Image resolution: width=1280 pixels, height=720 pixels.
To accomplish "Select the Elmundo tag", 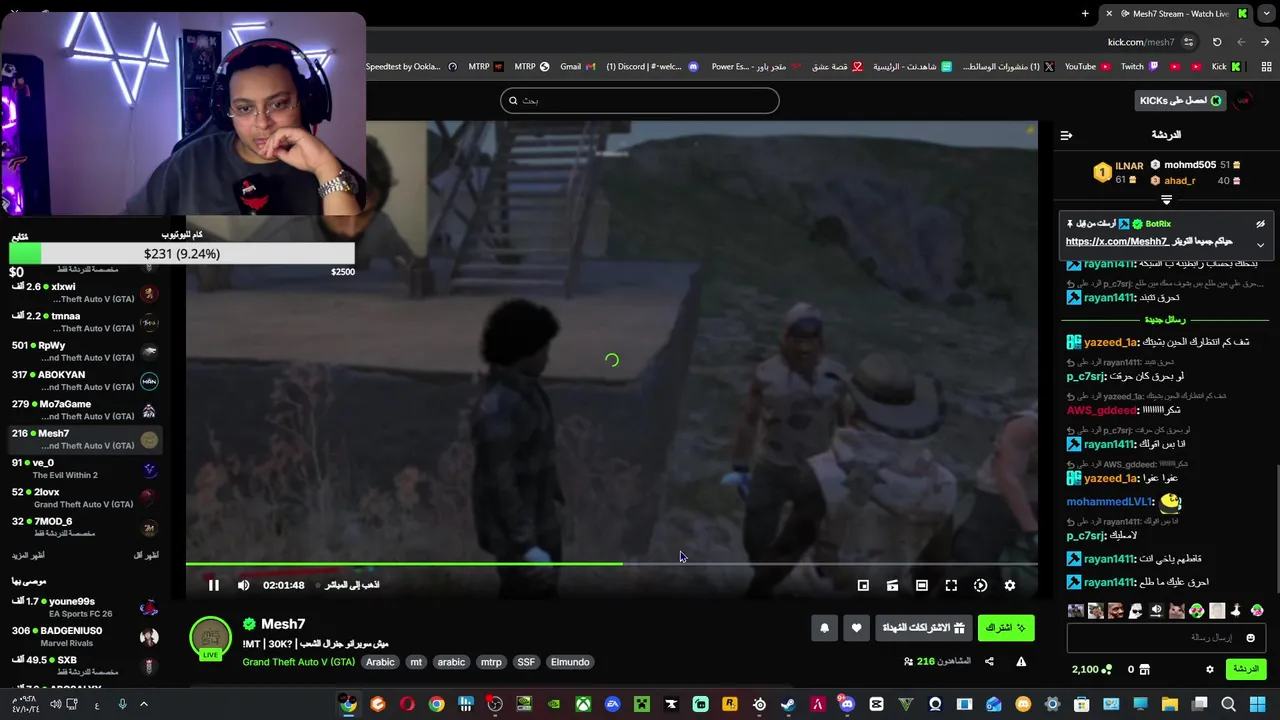I will tap(570, 662).
